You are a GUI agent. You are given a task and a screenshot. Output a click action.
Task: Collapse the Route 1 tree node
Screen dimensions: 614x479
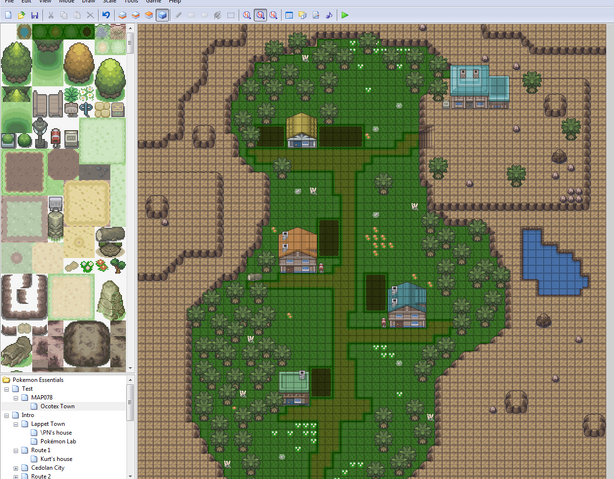(16, 450)
